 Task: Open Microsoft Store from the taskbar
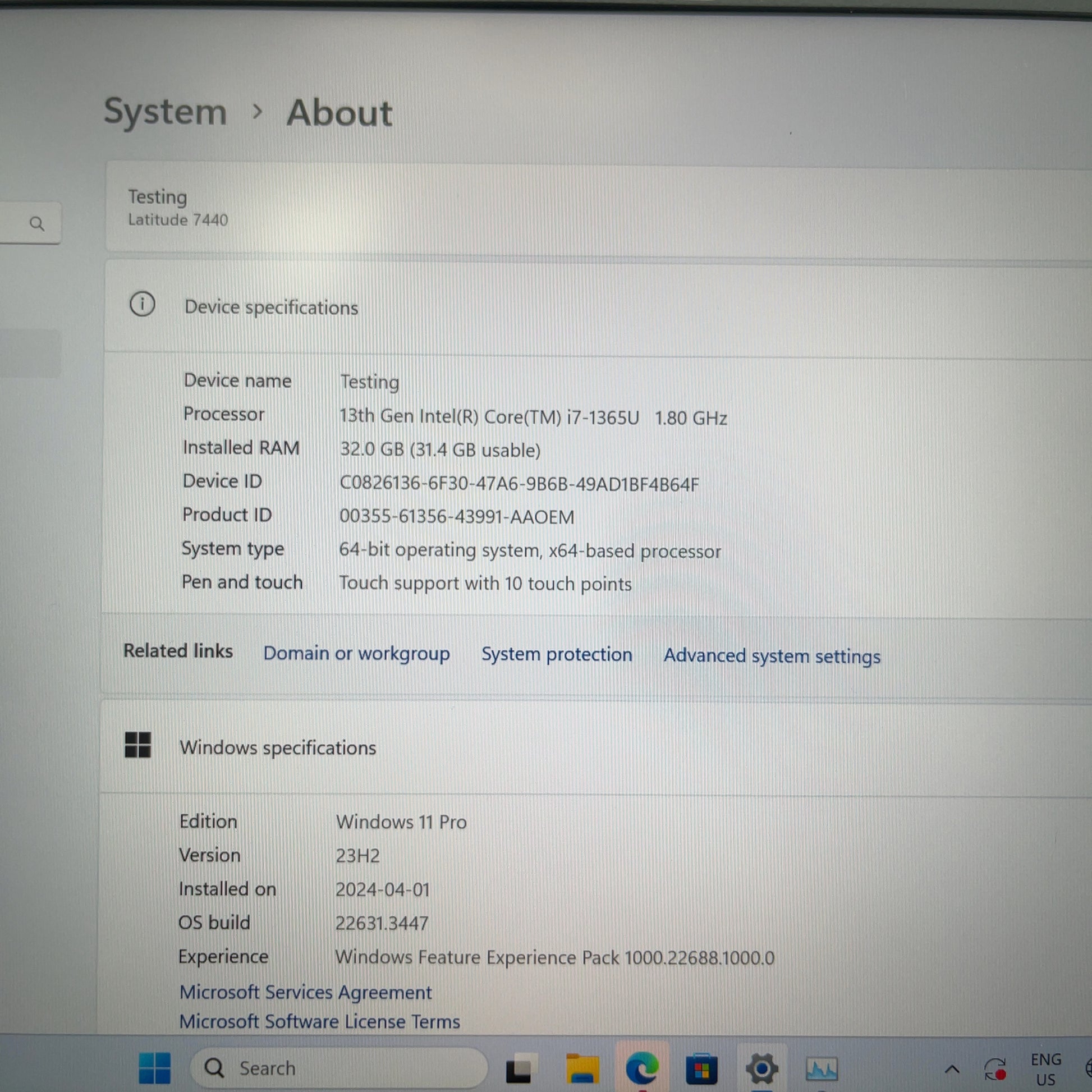[701, 1069]
